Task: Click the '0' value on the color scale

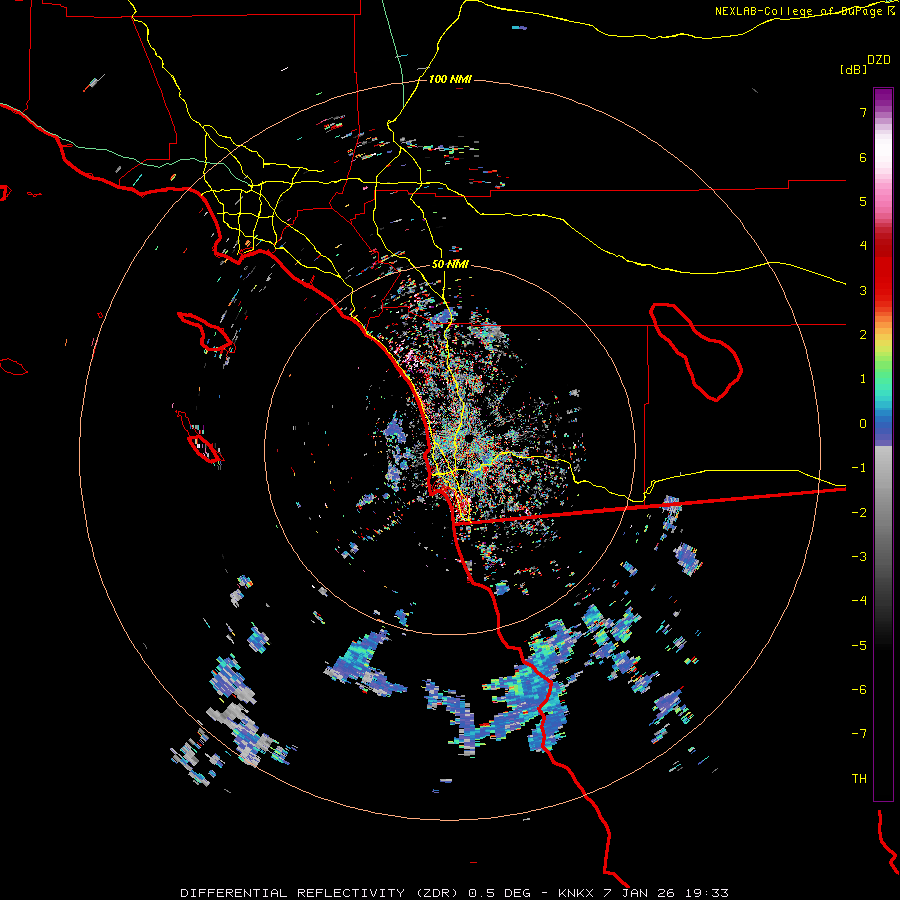Action: point(863,424)
